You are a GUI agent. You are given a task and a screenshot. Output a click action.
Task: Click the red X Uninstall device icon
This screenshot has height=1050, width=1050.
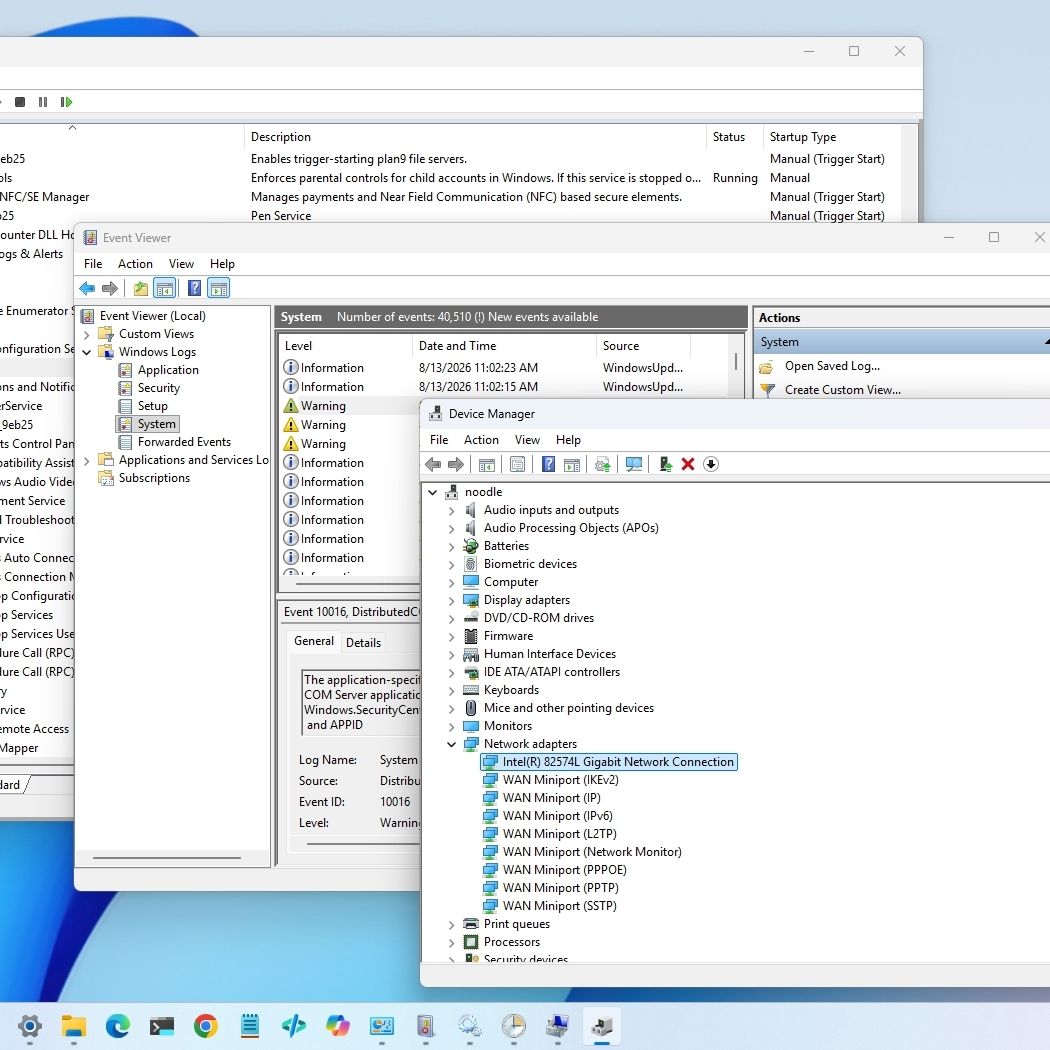(x=688, y=464)
